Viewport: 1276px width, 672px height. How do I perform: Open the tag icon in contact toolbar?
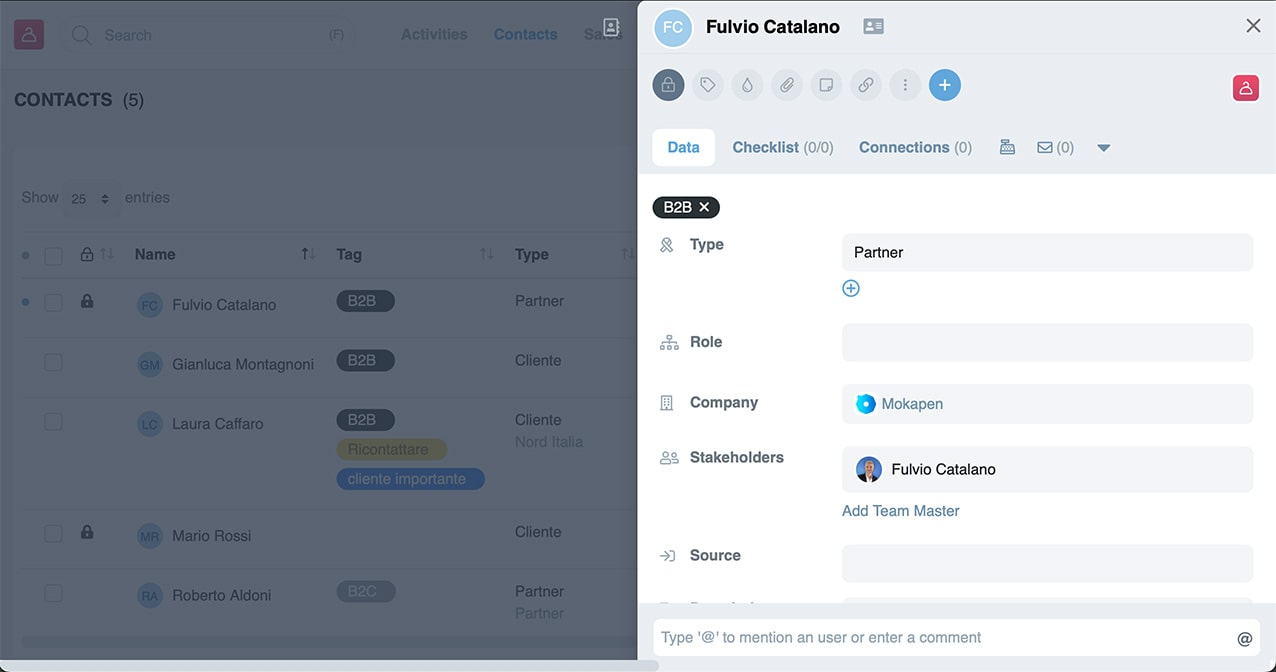(708, 85)
